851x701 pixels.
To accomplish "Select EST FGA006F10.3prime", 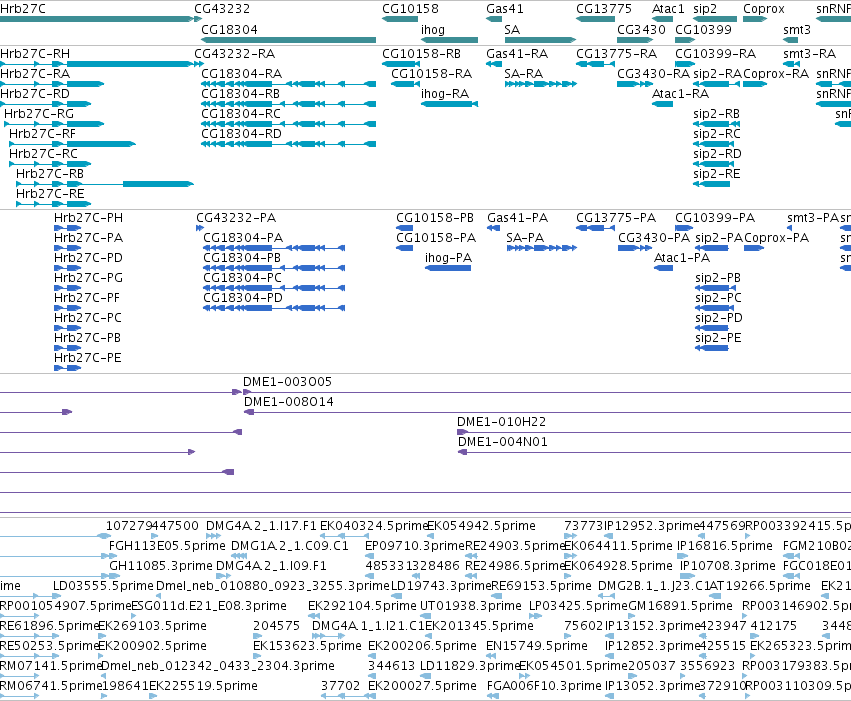I will click(x=544, y=686).
